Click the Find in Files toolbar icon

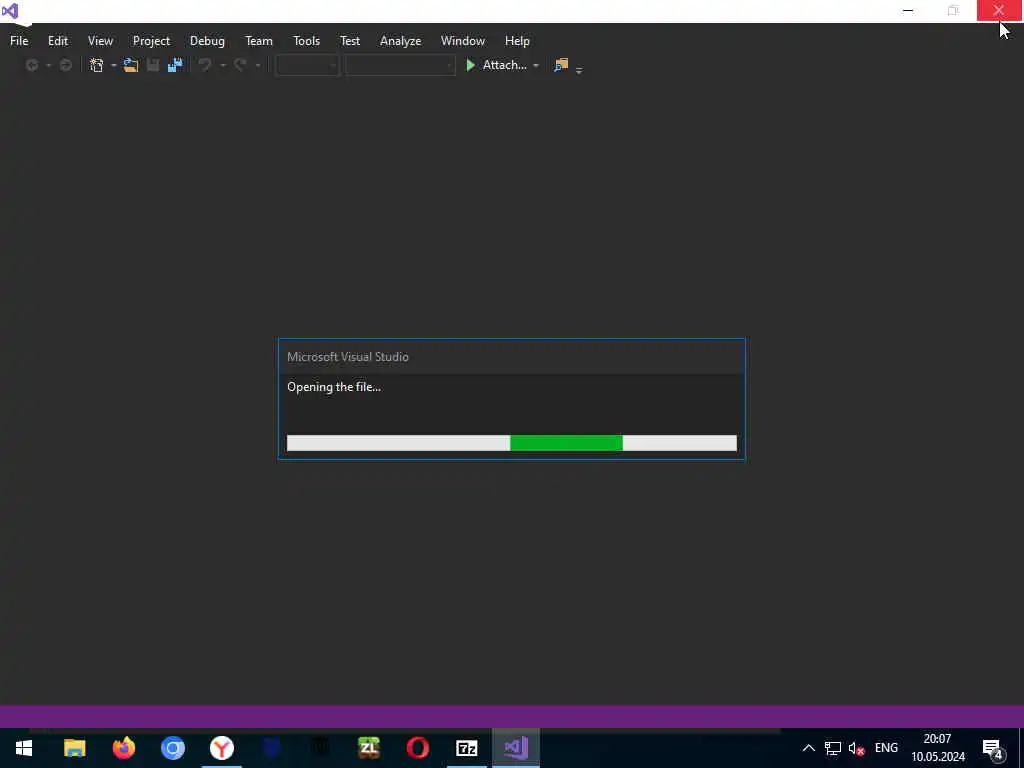[561, 65]
